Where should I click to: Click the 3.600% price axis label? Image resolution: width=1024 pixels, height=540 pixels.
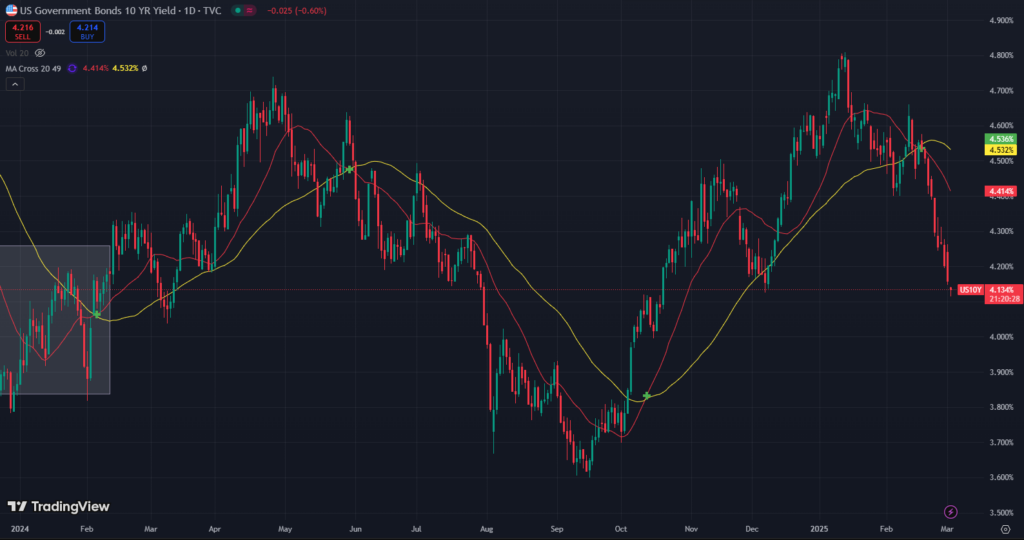point(1001,477)
